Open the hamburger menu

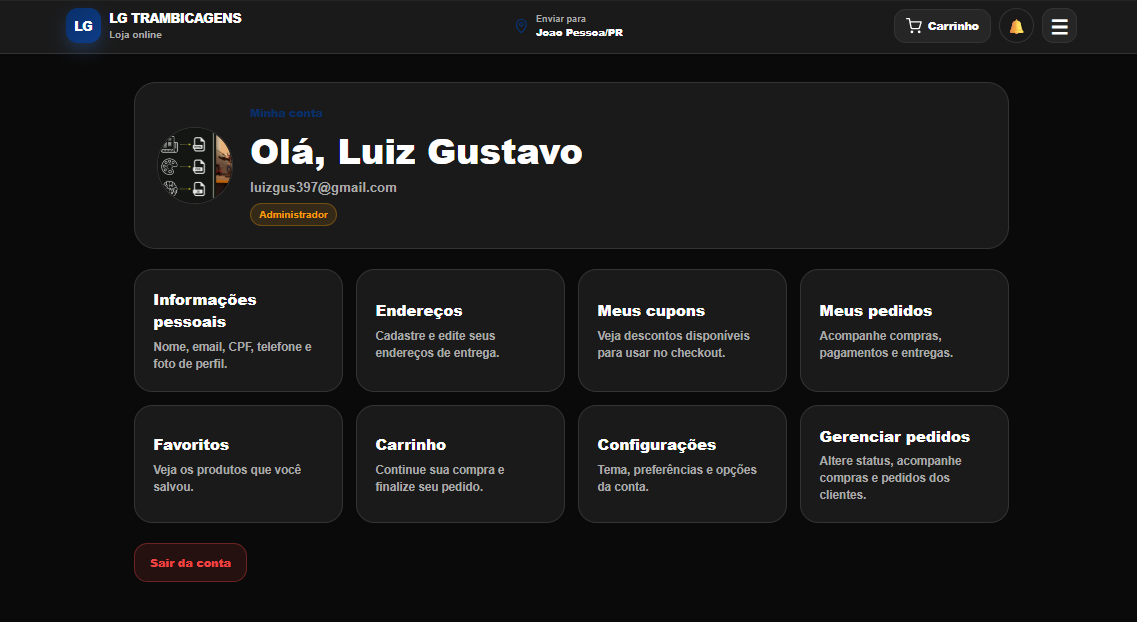(x=1059, y=26)
